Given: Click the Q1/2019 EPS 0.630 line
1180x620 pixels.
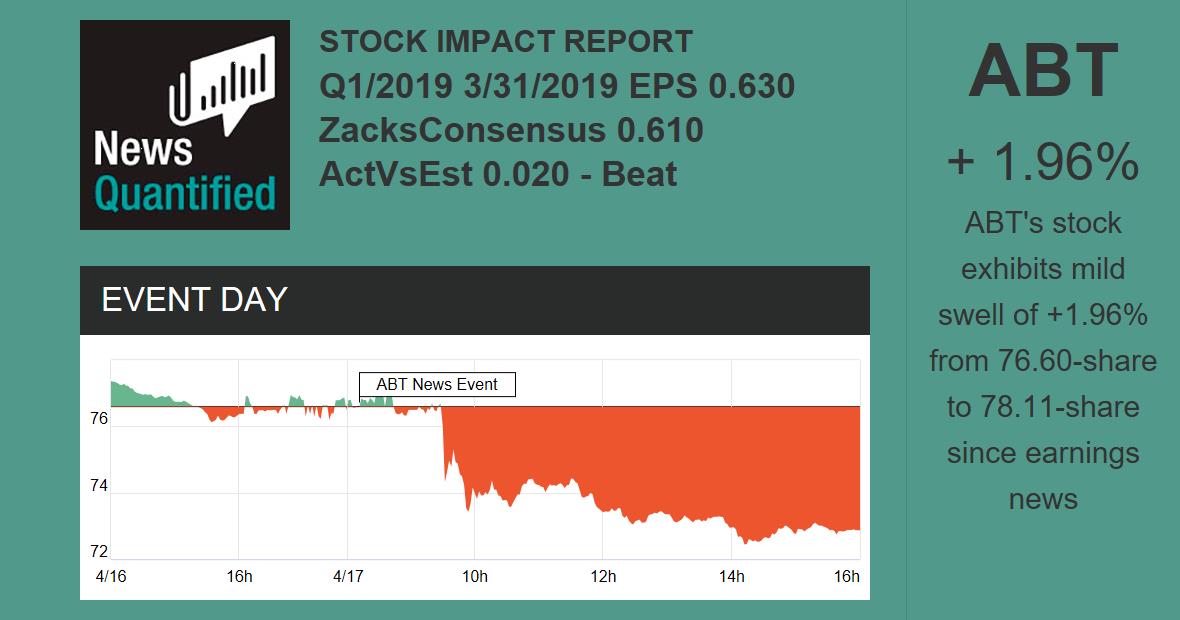Looking at the screenshot, I should (x=556, y=86).
